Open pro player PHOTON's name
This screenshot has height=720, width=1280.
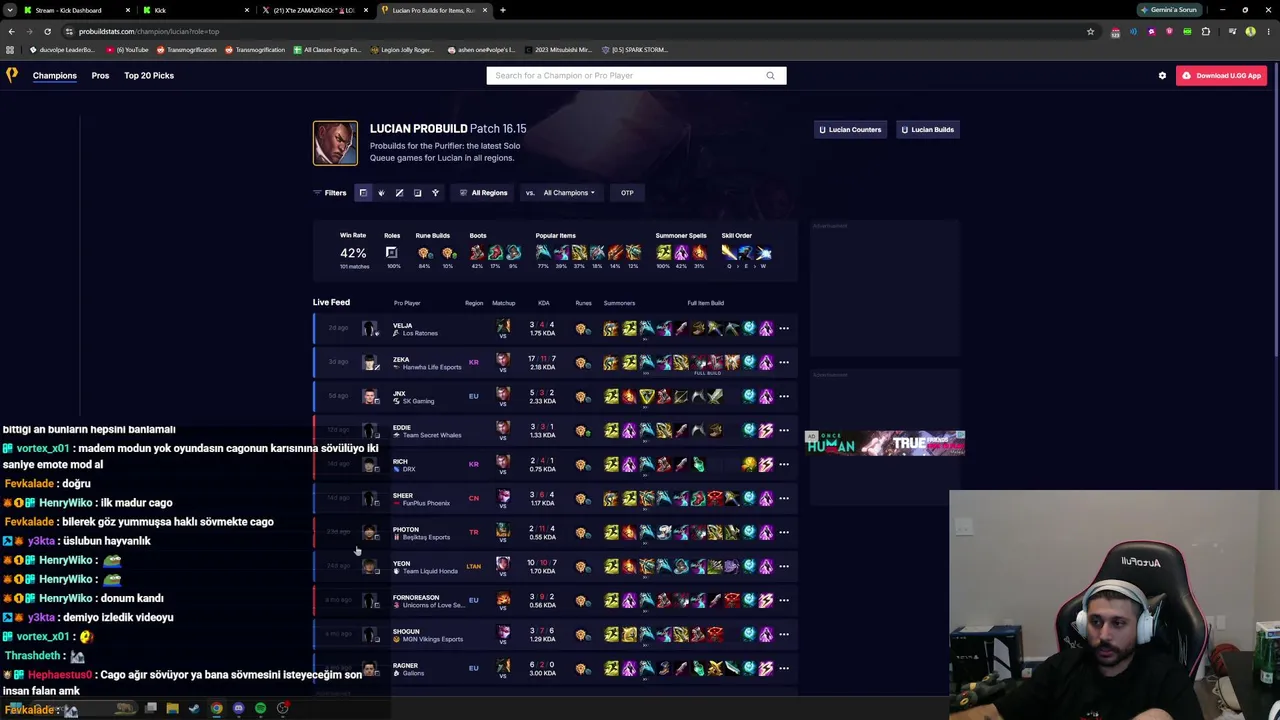tap(406, 529)
